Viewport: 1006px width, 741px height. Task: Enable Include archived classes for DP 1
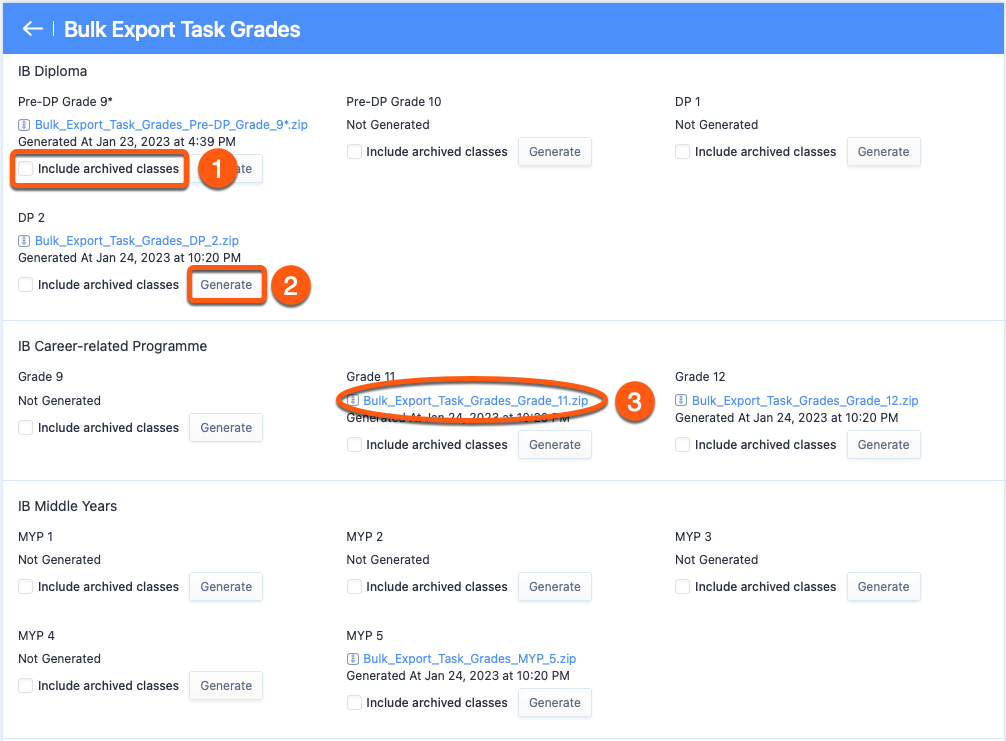coord(683,151)
